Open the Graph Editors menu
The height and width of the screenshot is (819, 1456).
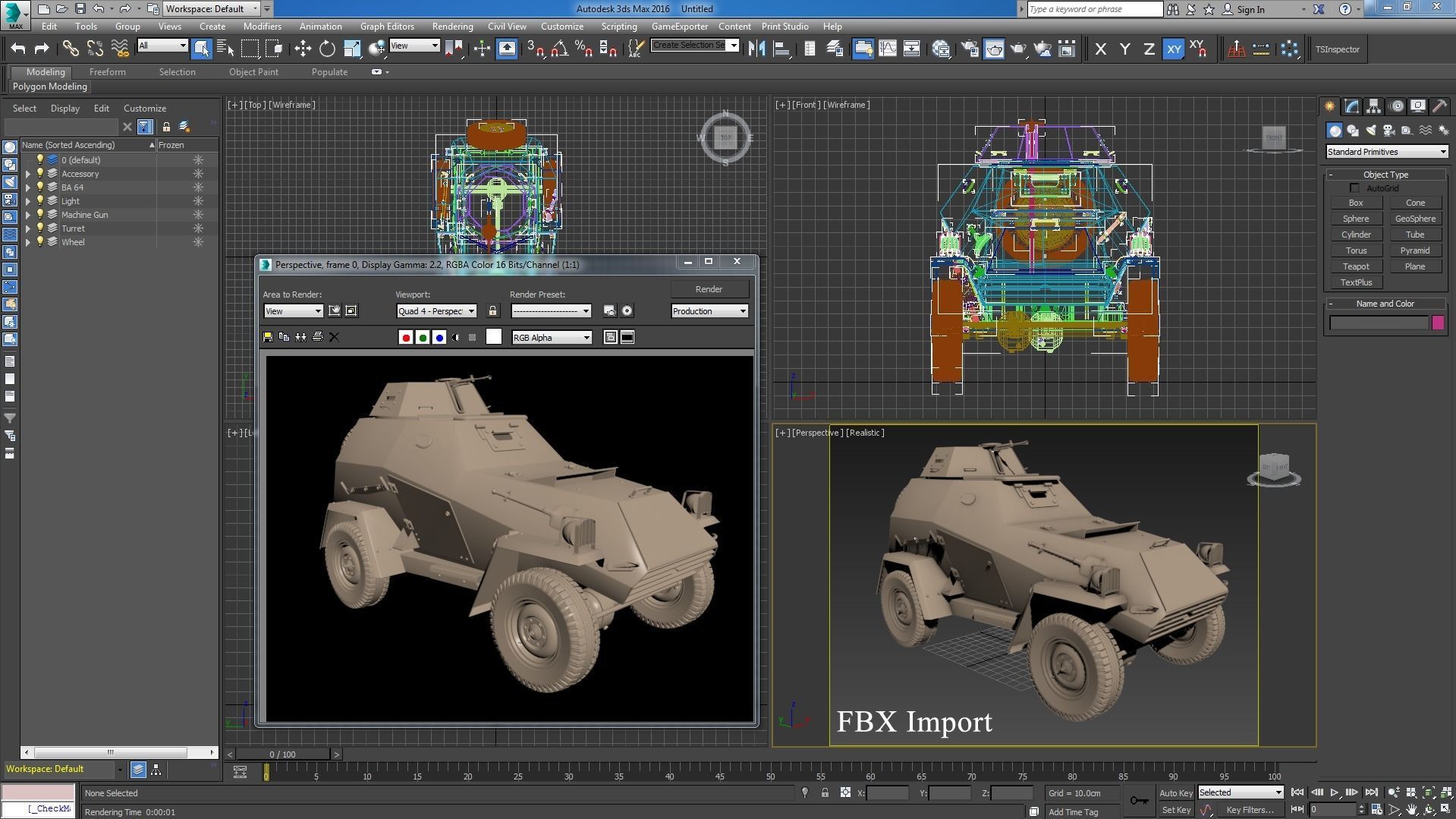tap(387, 27)
